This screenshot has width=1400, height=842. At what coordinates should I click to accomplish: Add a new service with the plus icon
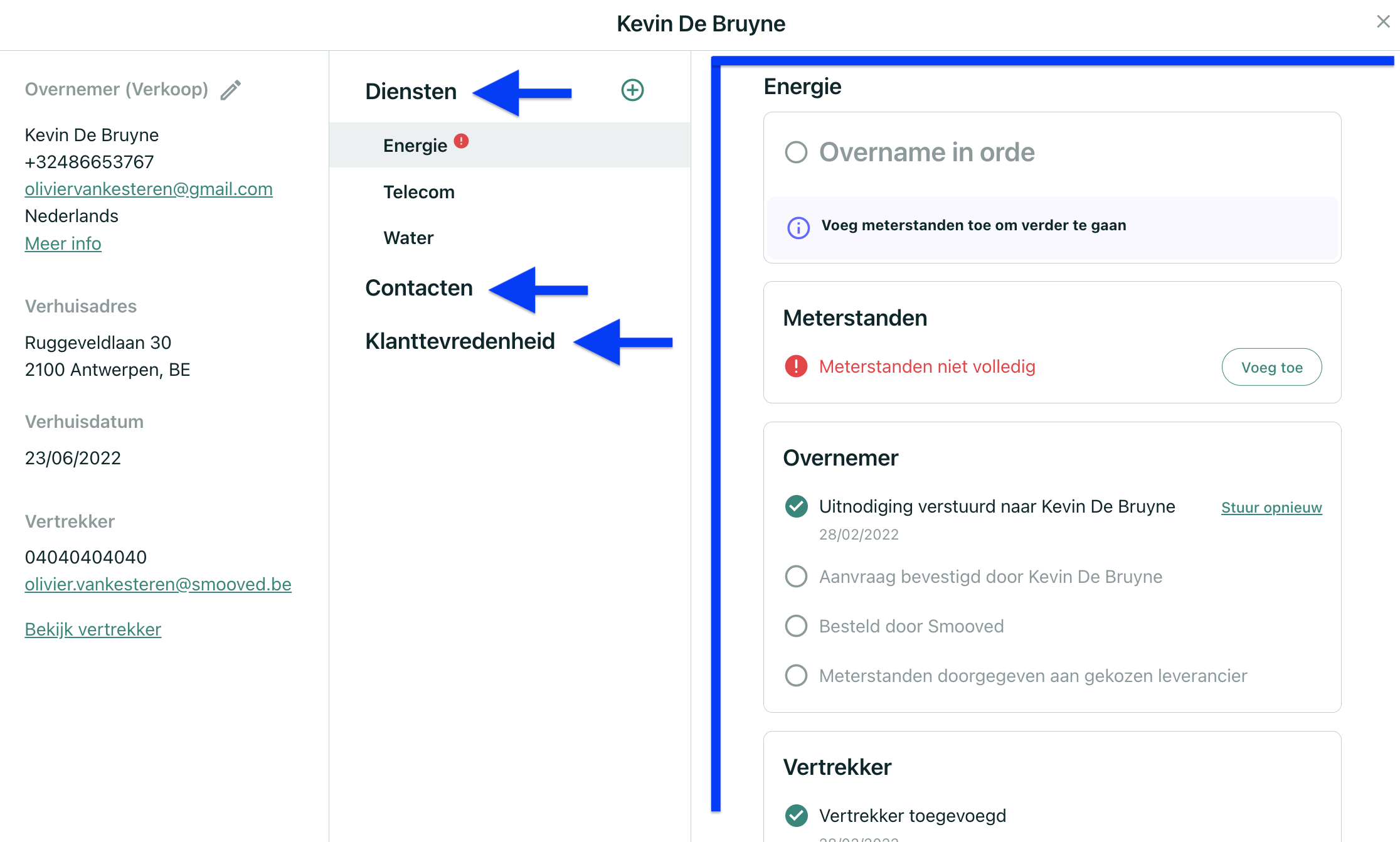point(632,90)
